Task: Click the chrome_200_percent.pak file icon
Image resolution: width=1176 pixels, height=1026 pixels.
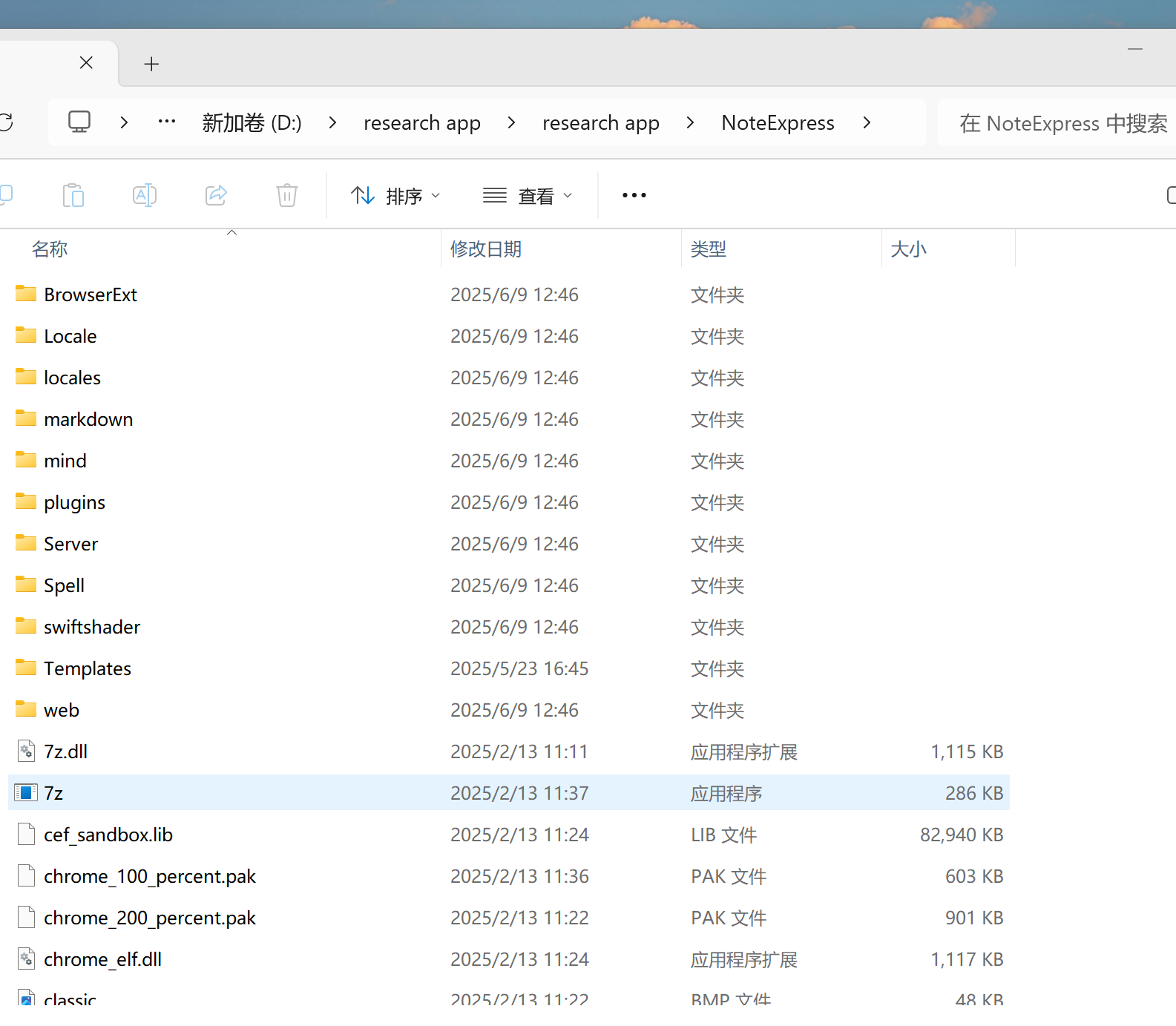Action: [26, 917]
